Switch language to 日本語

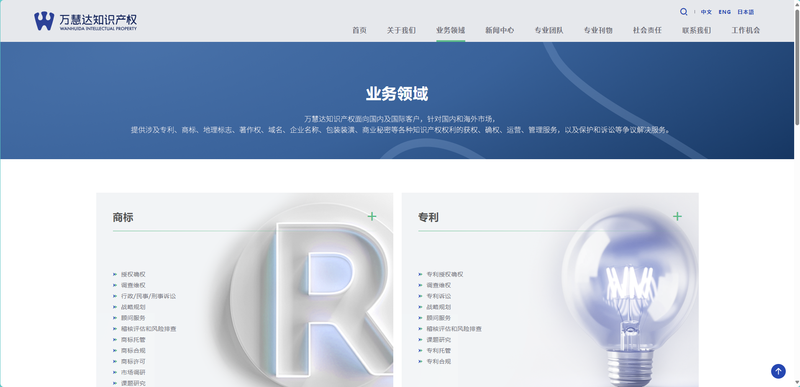point(745,12)
